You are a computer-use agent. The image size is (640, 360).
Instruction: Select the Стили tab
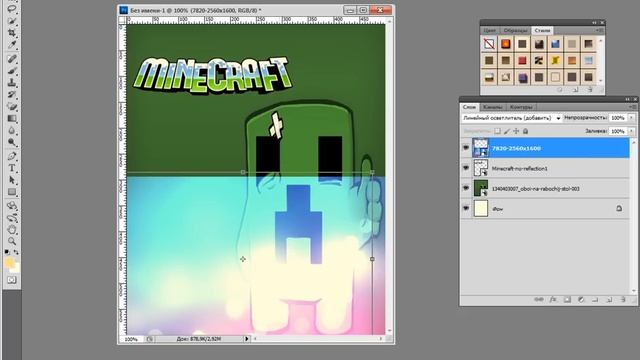click(542, 30)
